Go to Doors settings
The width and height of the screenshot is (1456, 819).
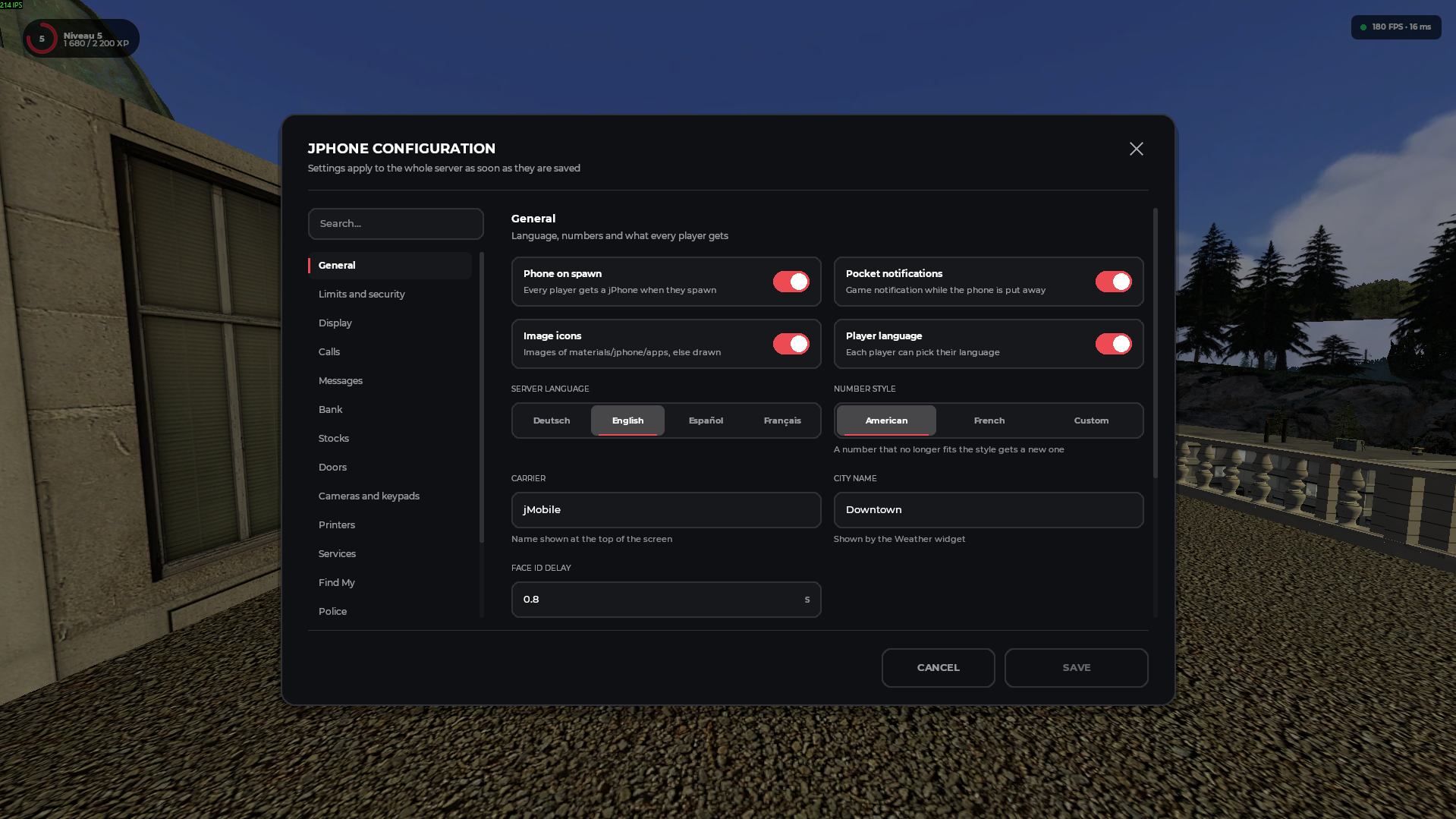coord(390,468)
